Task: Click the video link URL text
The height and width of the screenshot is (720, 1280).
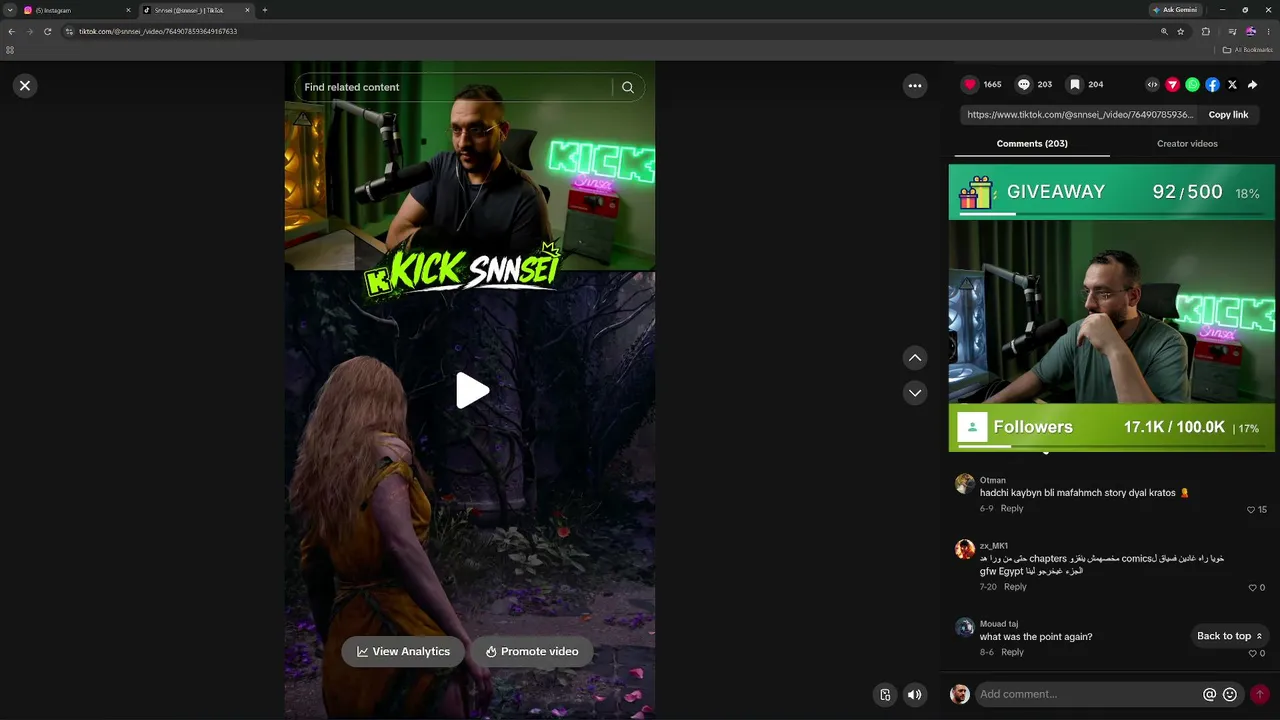Action: [x=1080, y=115]
